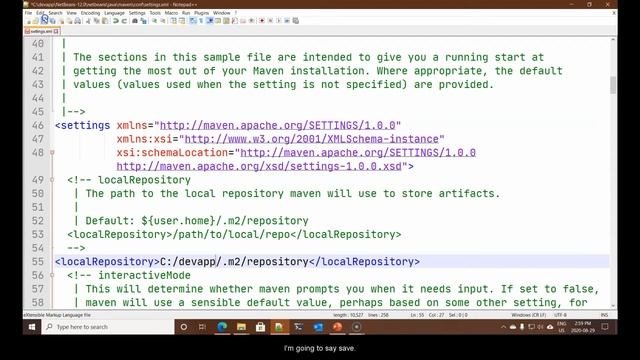Play back recorded macro icon

click(x=278, y=20)
